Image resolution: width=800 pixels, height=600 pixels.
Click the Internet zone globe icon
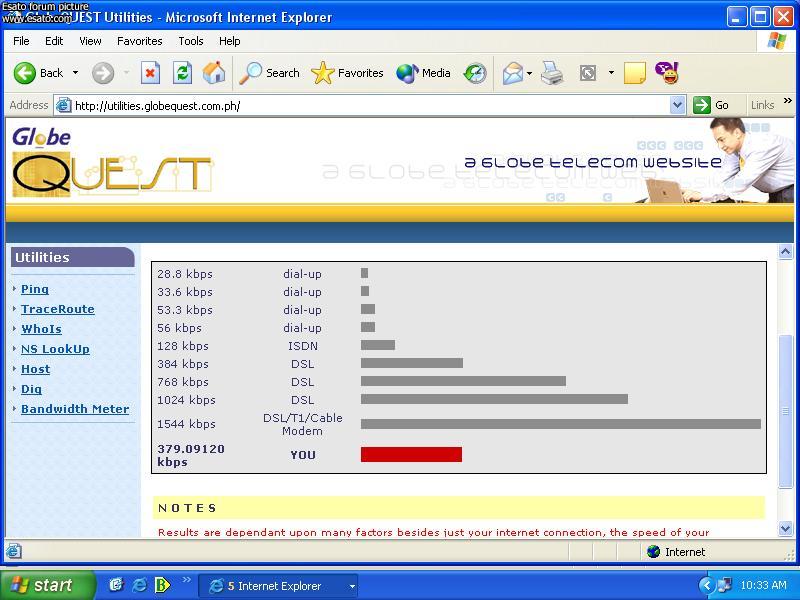[653, 552]
